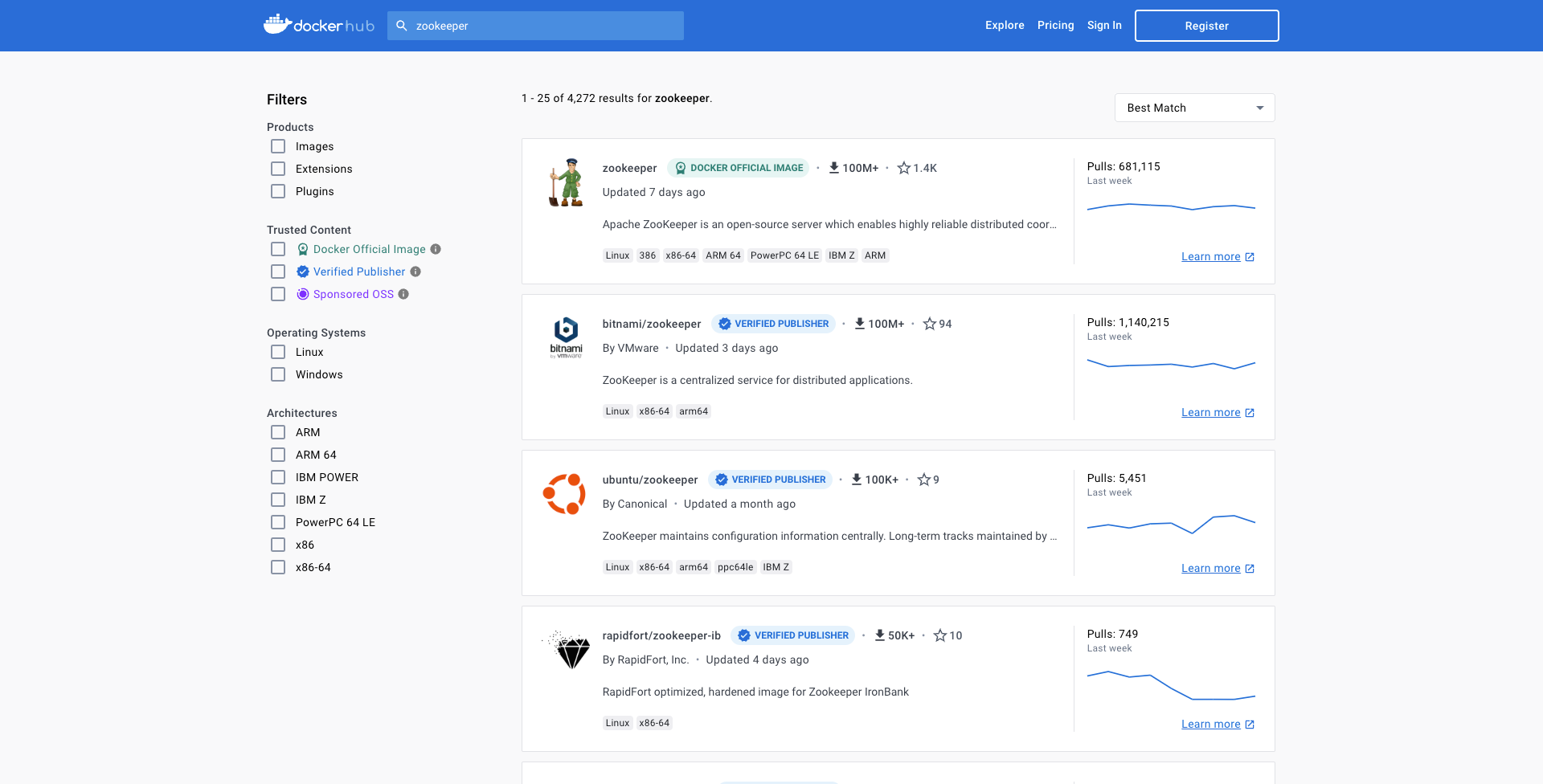Open the Explore page
The width and height of the screenshot is (1543, 784).
tap(1005, 26)
